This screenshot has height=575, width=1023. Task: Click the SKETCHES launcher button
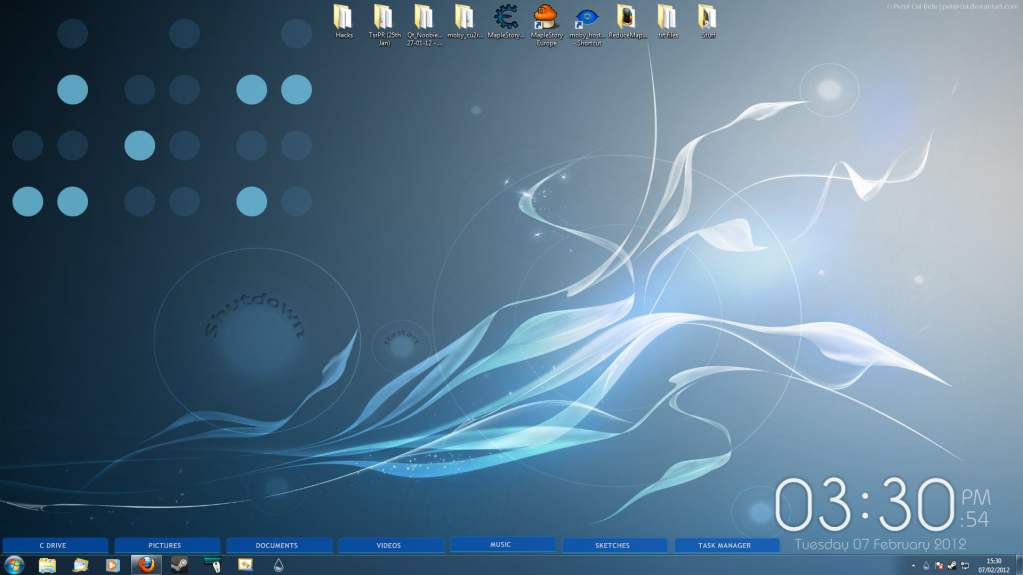[615, 545]
